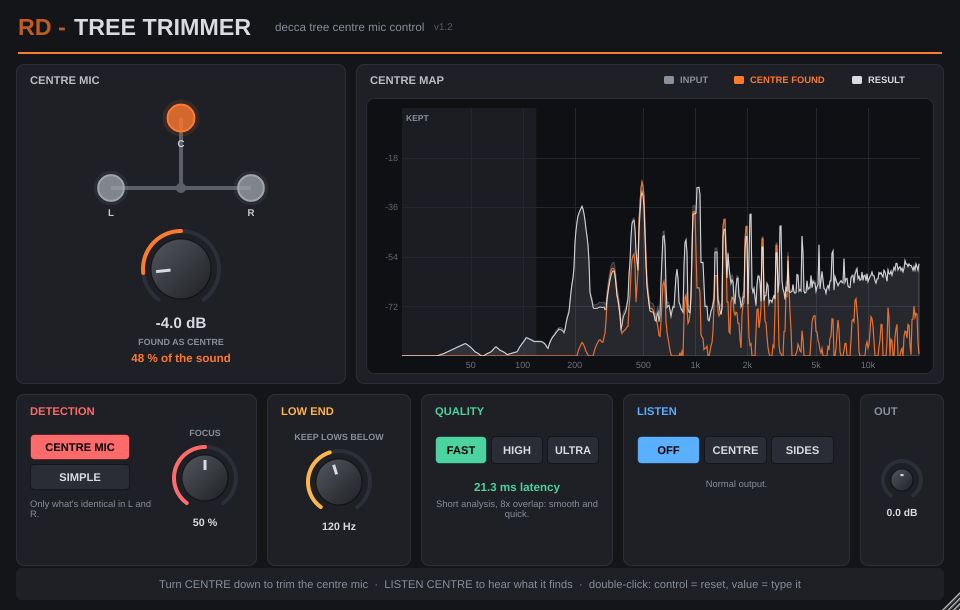
Task: Click the 120 Hz low end value
Action: [x=339, y=526]
